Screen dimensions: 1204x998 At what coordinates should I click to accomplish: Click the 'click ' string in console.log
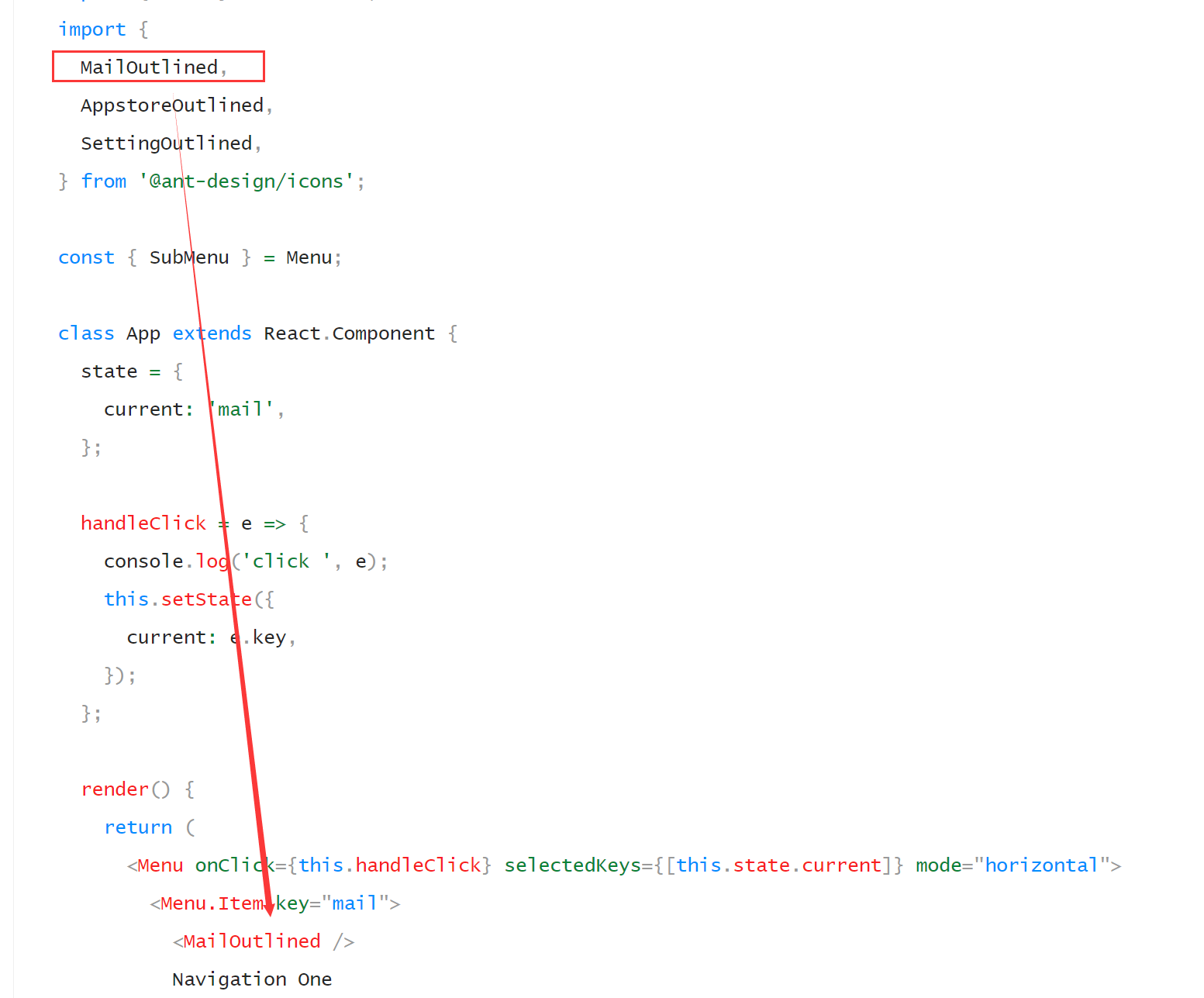[286, 561]
